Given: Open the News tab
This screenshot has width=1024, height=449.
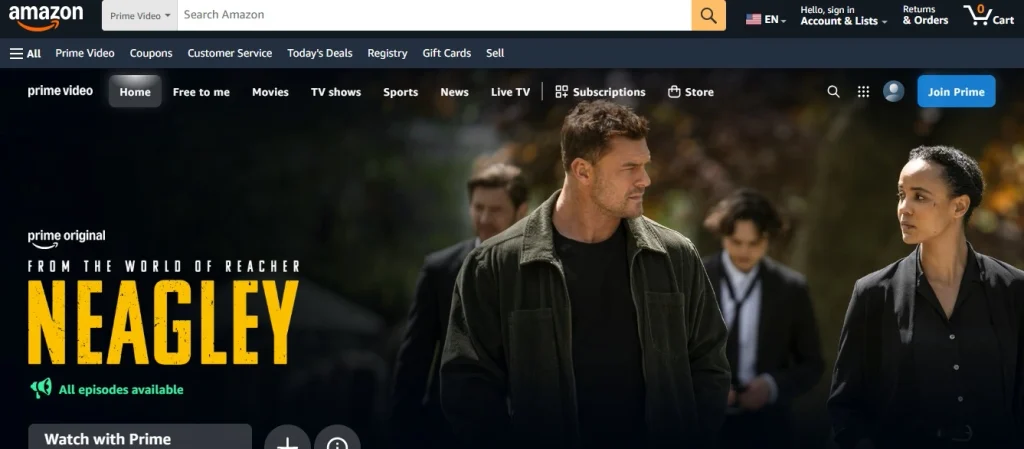Looking at the screenshot, I should pyautogui.click(x=455, y=92).
